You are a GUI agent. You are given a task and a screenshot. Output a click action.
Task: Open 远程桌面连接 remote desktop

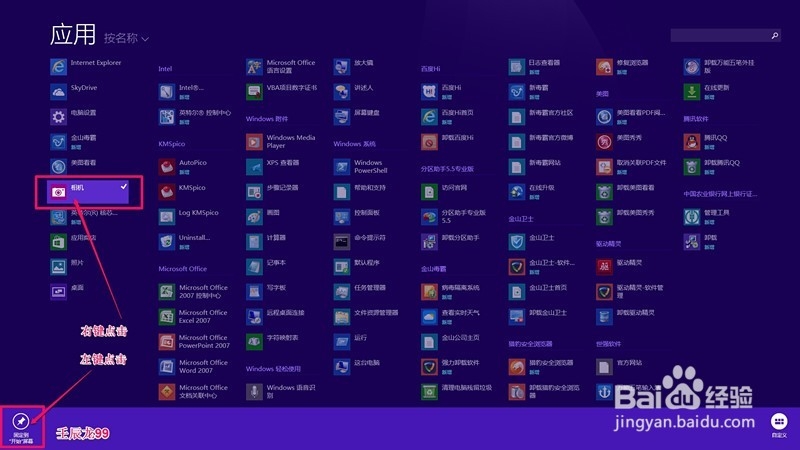276,316
